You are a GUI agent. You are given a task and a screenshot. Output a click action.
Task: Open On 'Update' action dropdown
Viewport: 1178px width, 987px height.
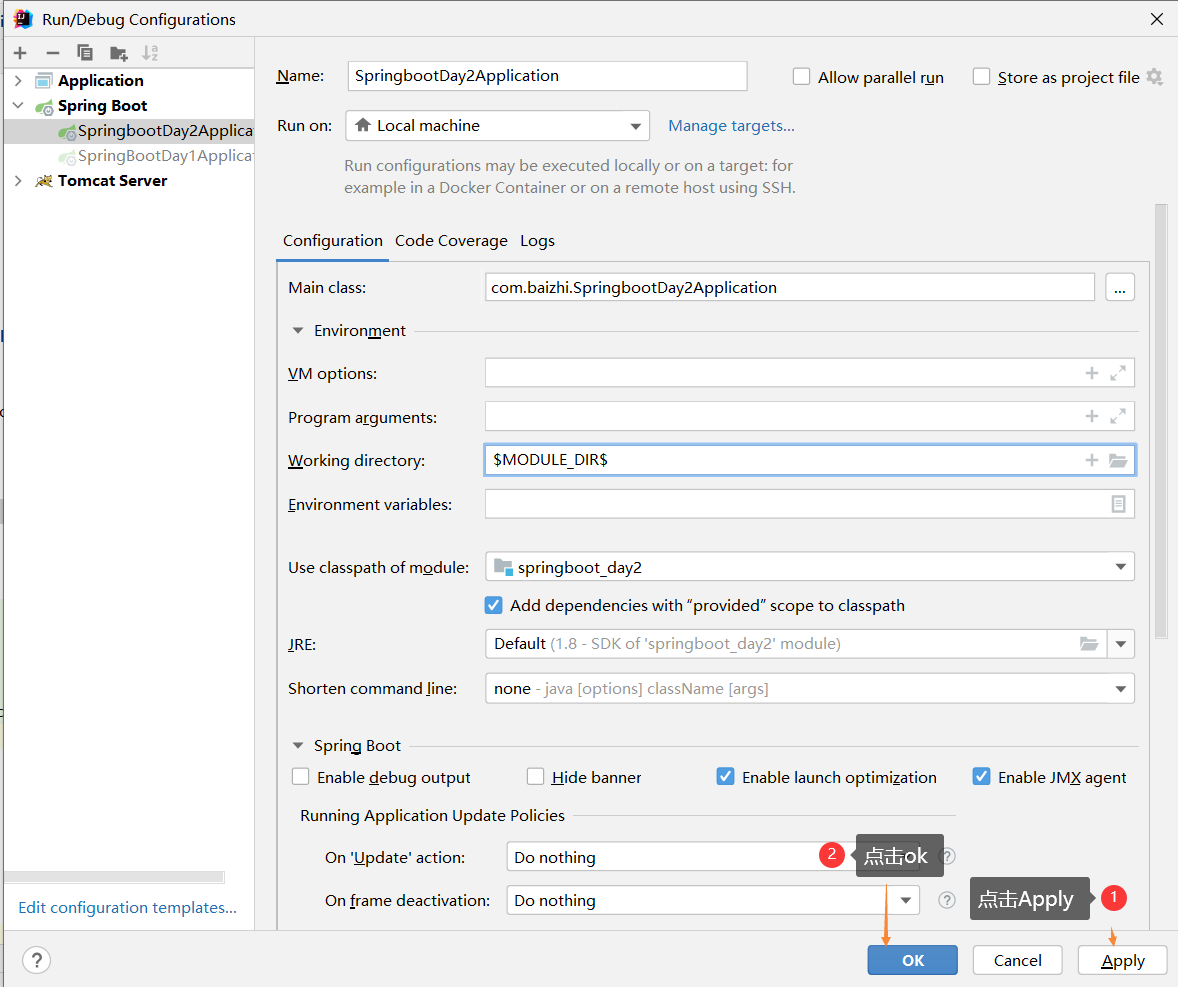[x=713, y=856]
